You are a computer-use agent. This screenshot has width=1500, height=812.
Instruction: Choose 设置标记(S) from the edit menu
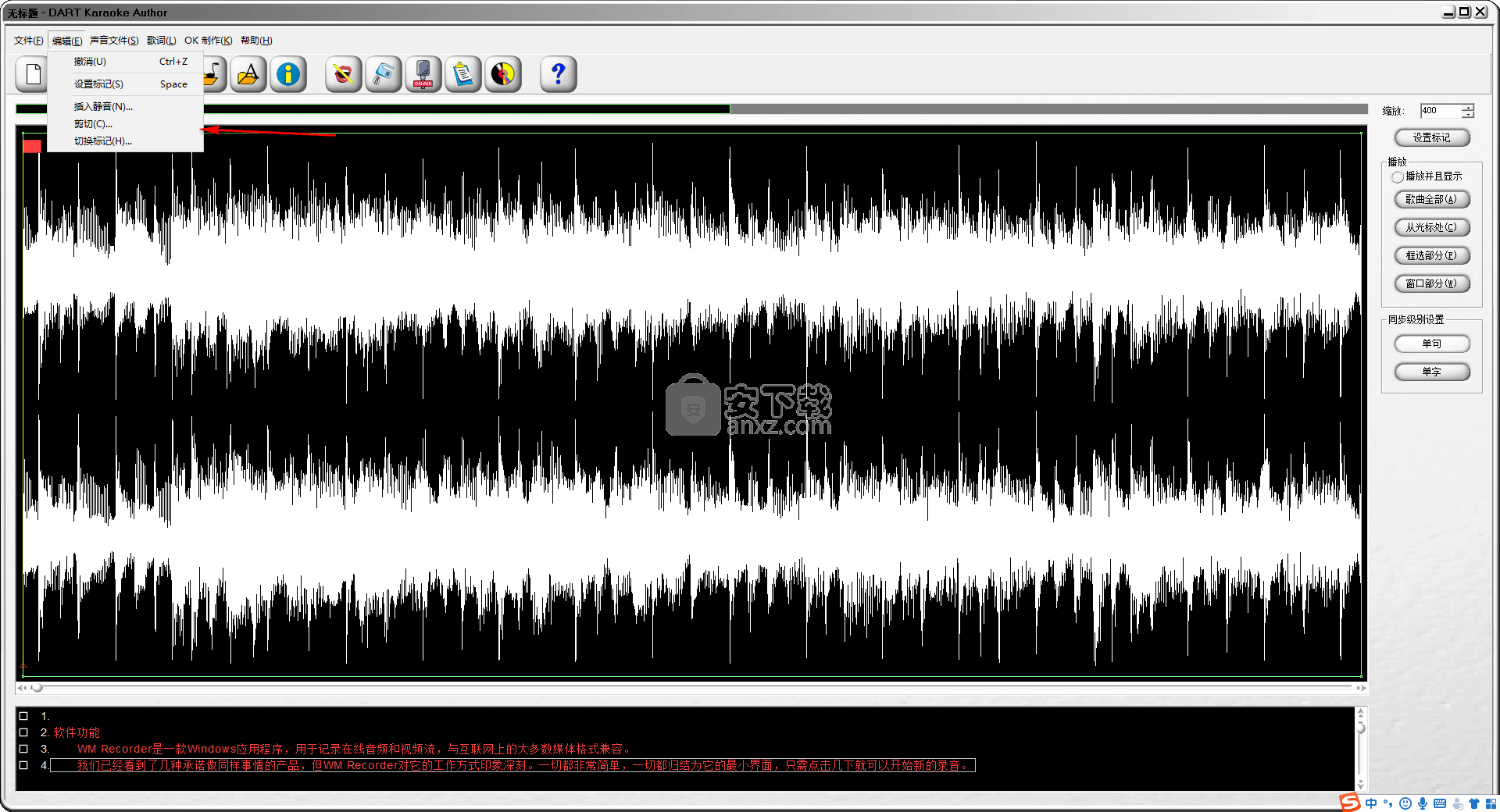[x=125, y=84]
